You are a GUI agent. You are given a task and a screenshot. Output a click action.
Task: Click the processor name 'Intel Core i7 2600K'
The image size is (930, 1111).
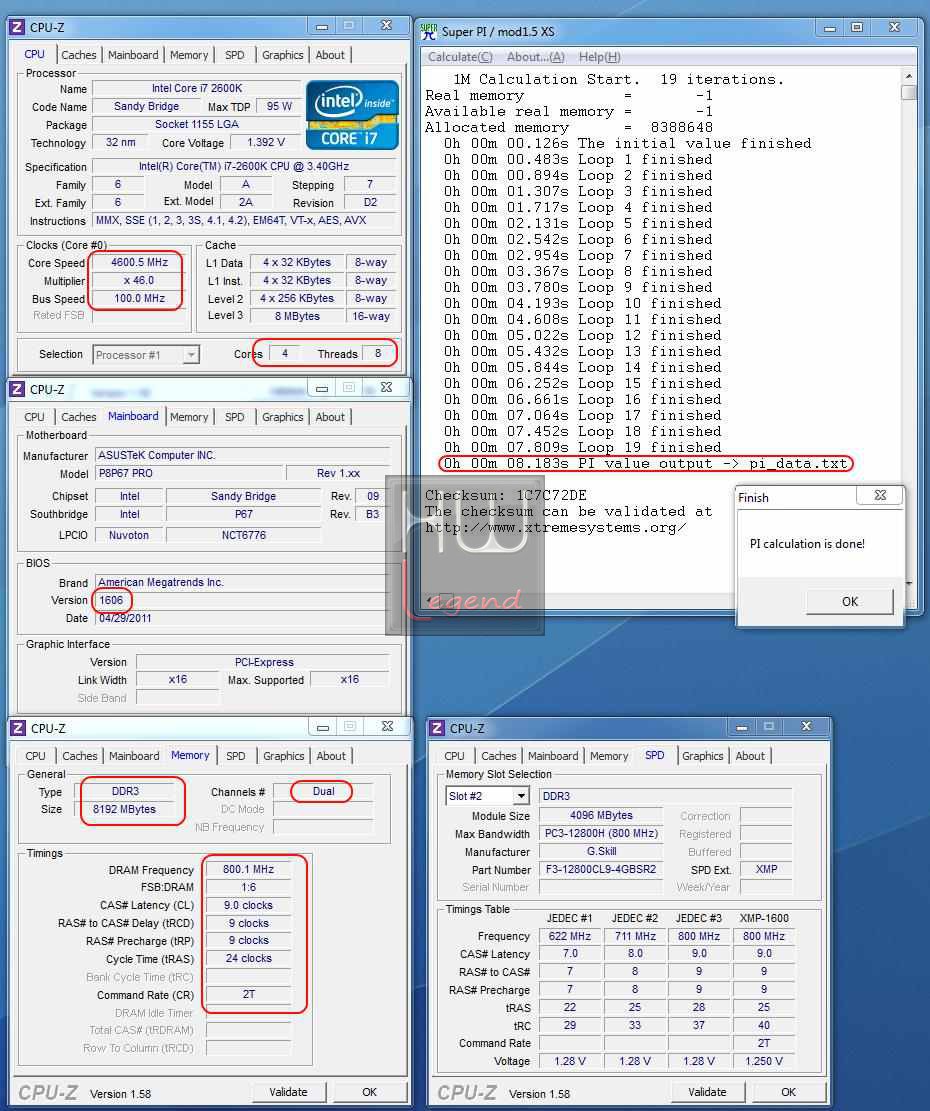tap(197, 89)
